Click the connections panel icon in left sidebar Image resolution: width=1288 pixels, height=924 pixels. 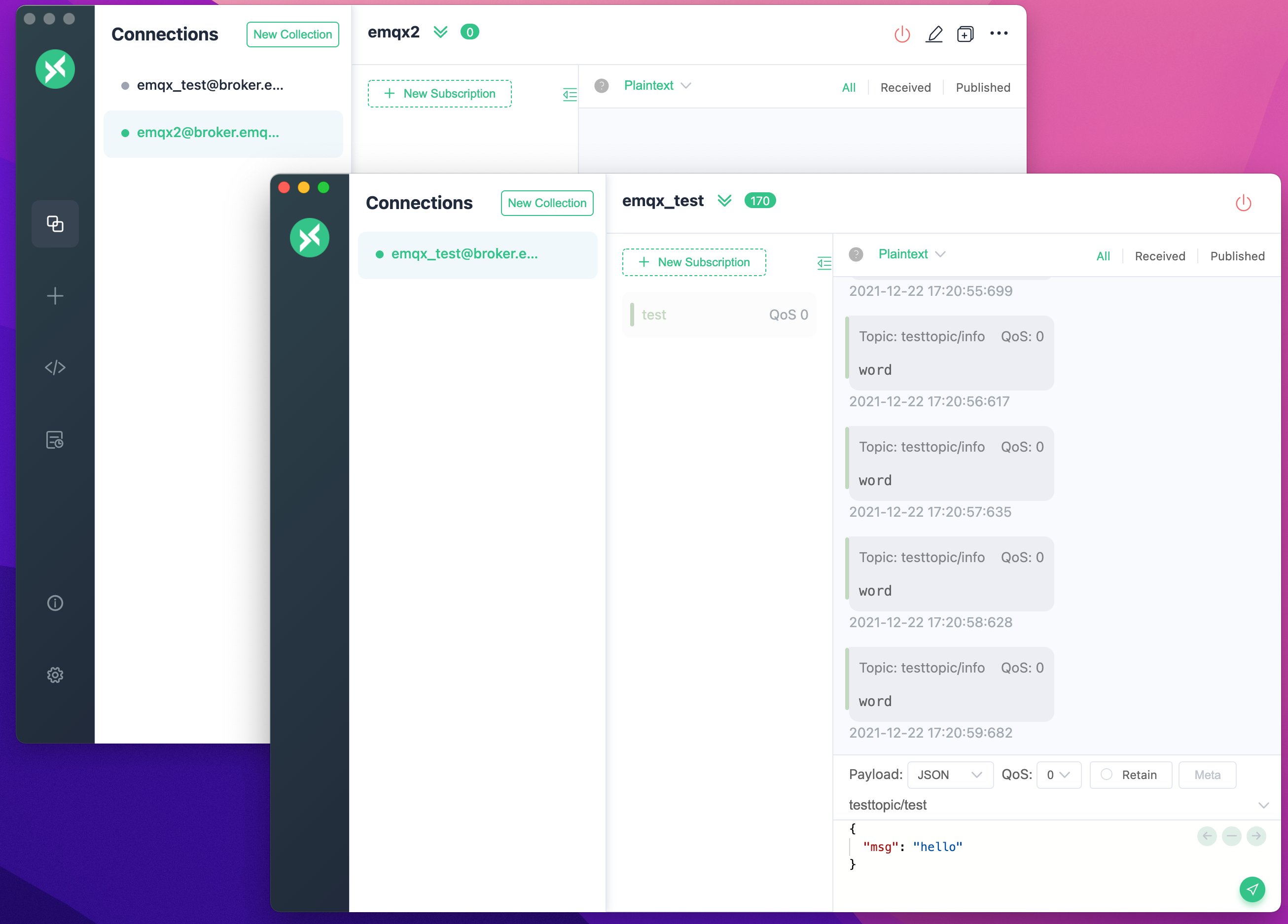(55, 223)
